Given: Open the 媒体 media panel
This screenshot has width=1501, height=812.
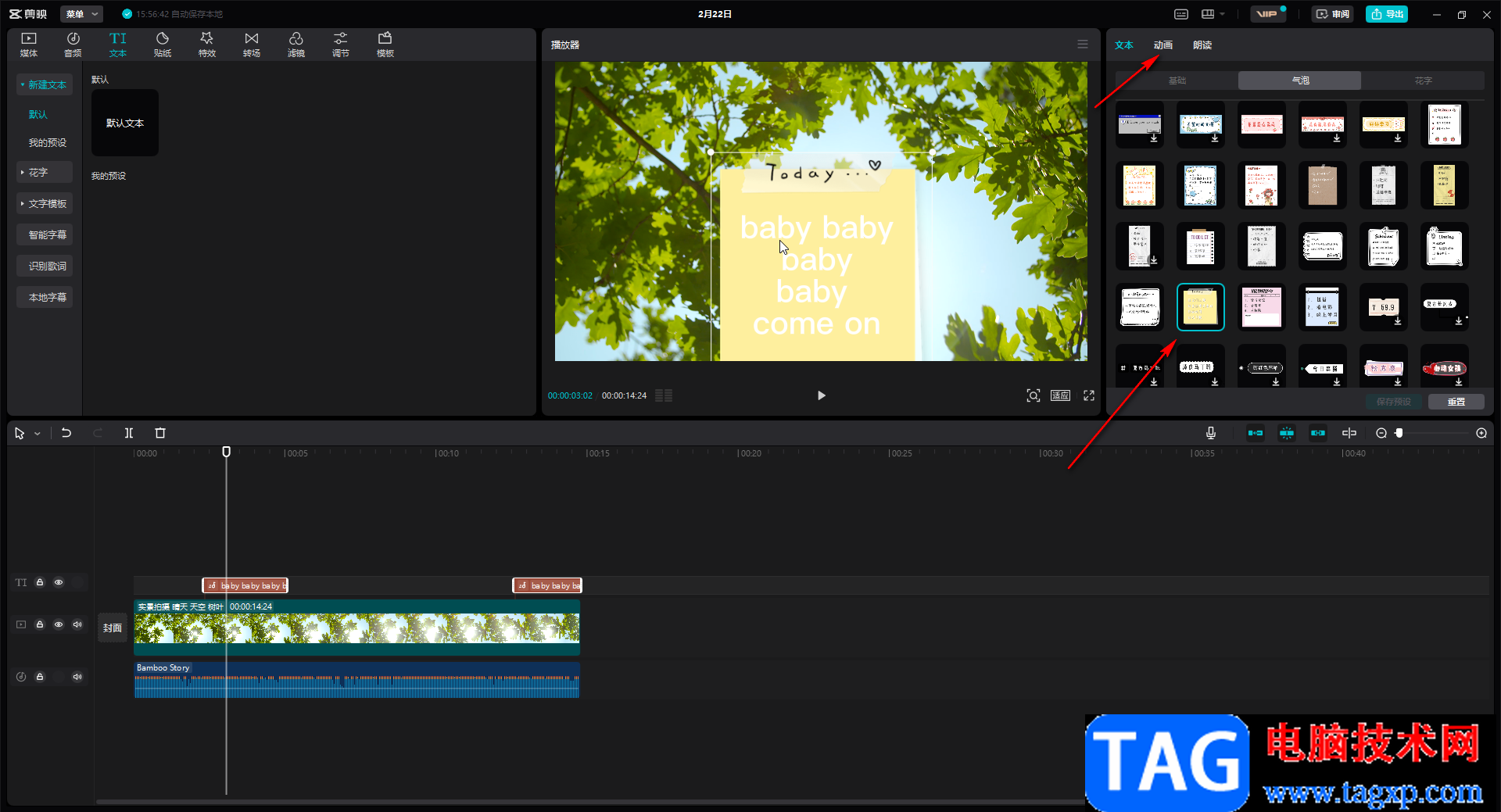Looking at the screenshot, I should (29, 45).
